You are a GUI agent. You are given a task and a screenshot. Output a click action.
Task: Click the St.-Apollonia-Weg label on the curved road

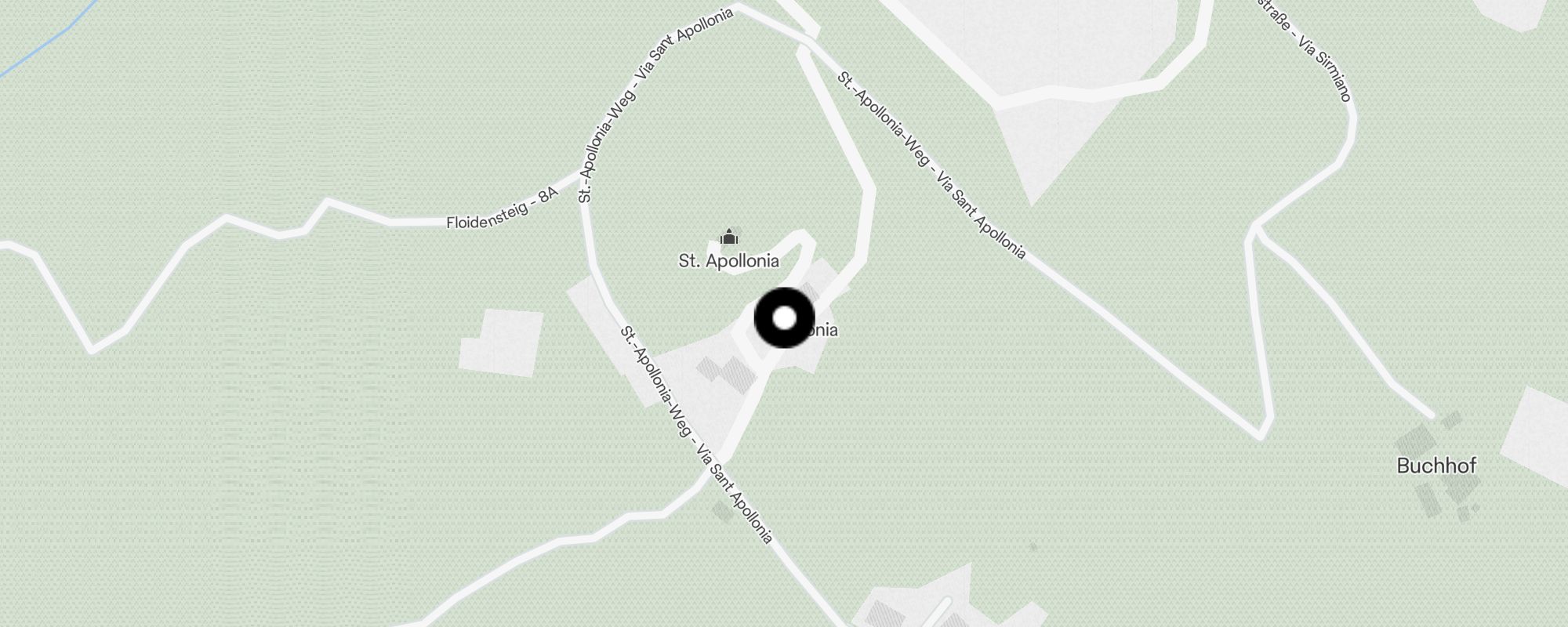pyautogui.click(x=655, y=105)
